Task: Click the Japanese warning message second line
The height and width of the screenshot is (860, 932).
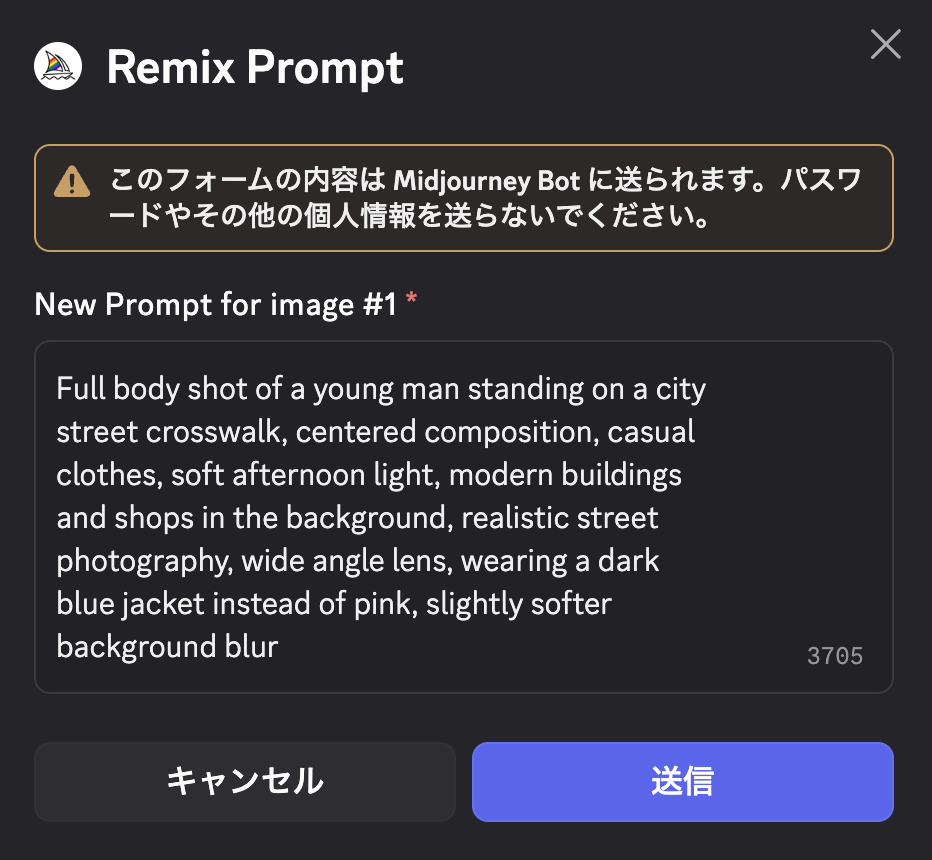Action: pos(409,216)
